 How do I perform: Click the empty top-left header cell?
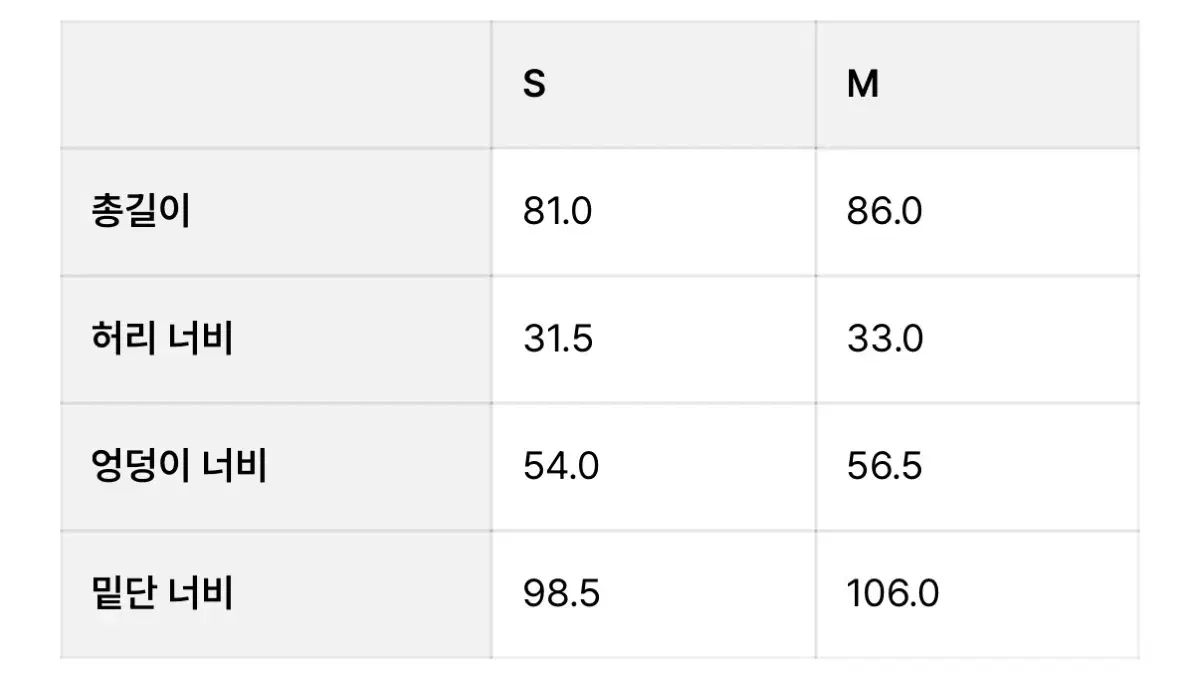pos(275,85)
